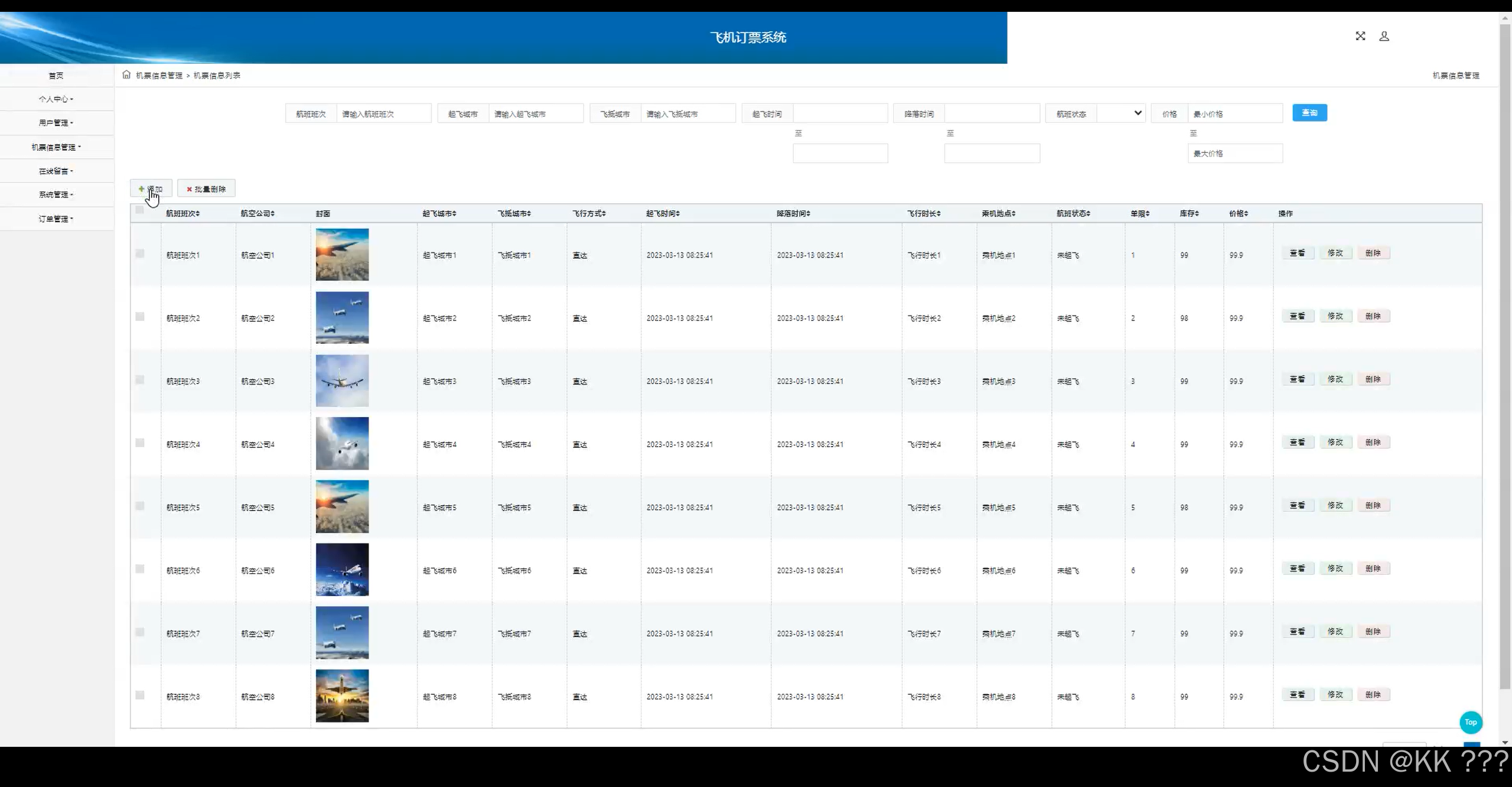1512x787 pixels.
Task: Expand the 系统管理 sidebar menu
Action: (56, 194)
